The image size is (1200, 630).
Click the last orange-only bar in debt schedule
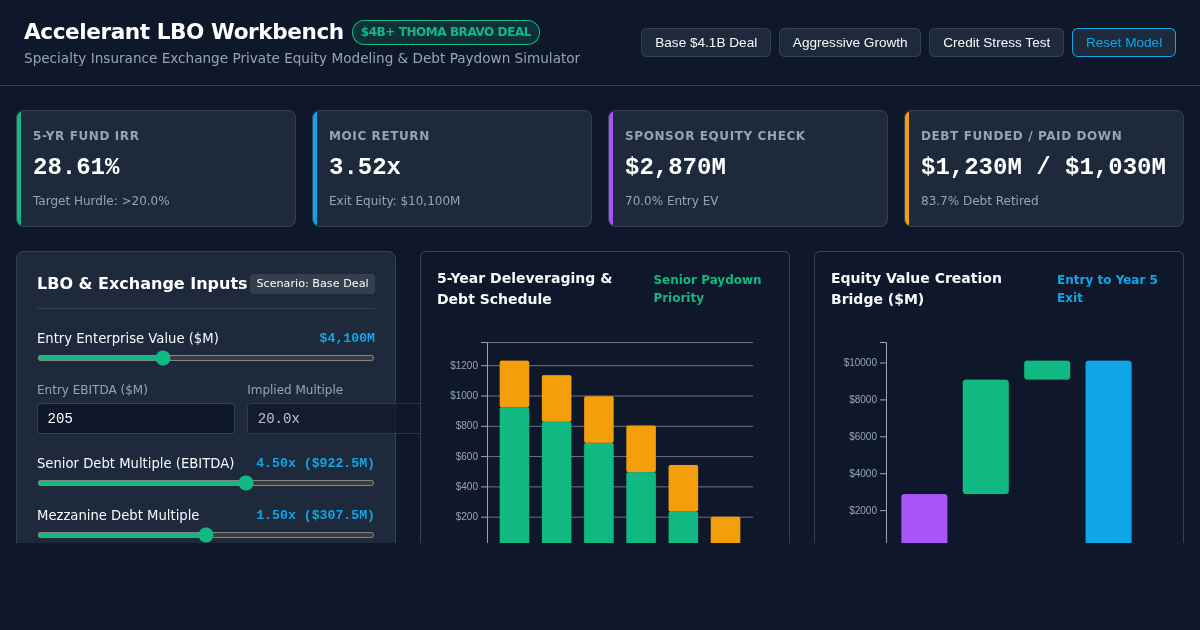tap(725, 530)
